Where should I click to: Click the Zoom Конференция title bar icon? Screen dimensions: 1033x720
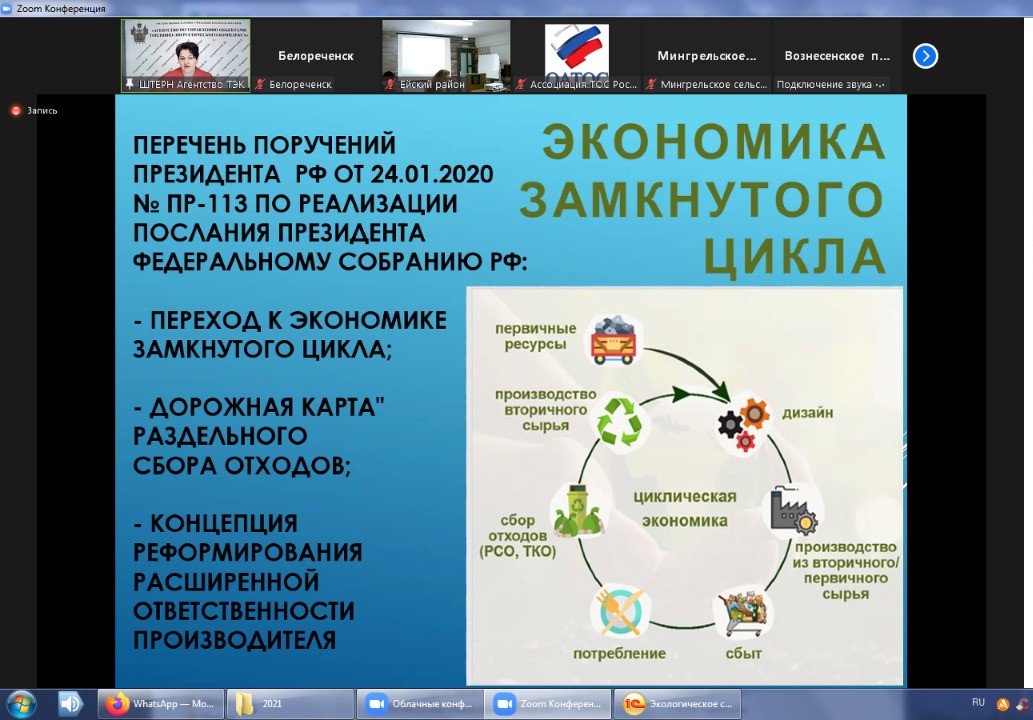8,8
